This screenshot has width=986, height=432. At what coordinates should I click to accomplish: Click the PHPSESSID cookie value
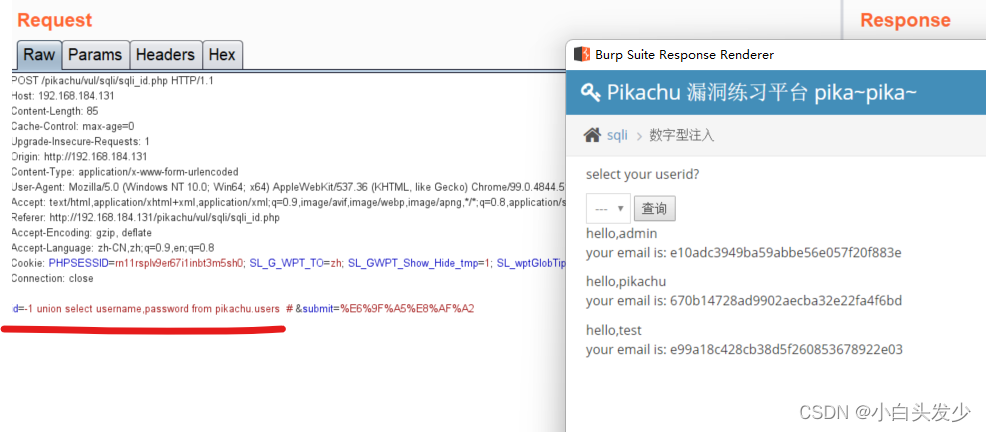point(178,263)
